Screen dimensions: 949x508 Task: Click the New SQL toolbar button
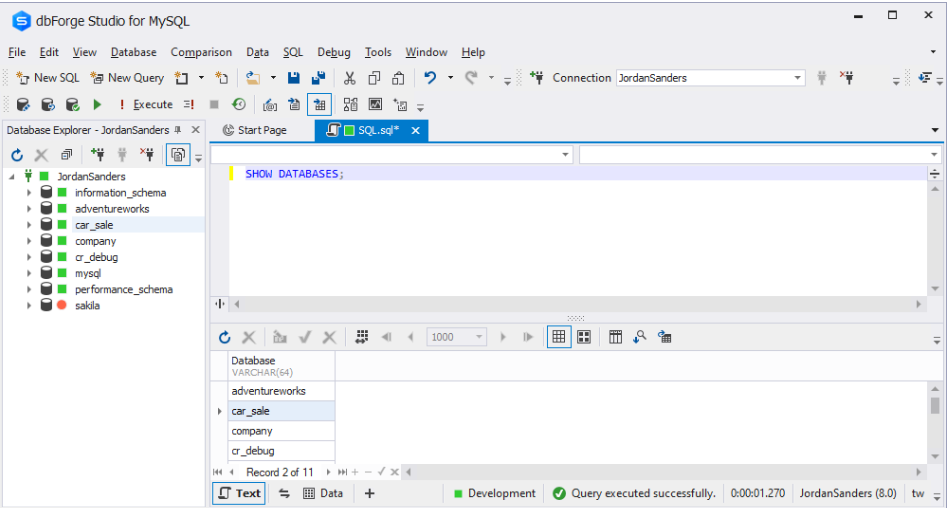[48, 78]
